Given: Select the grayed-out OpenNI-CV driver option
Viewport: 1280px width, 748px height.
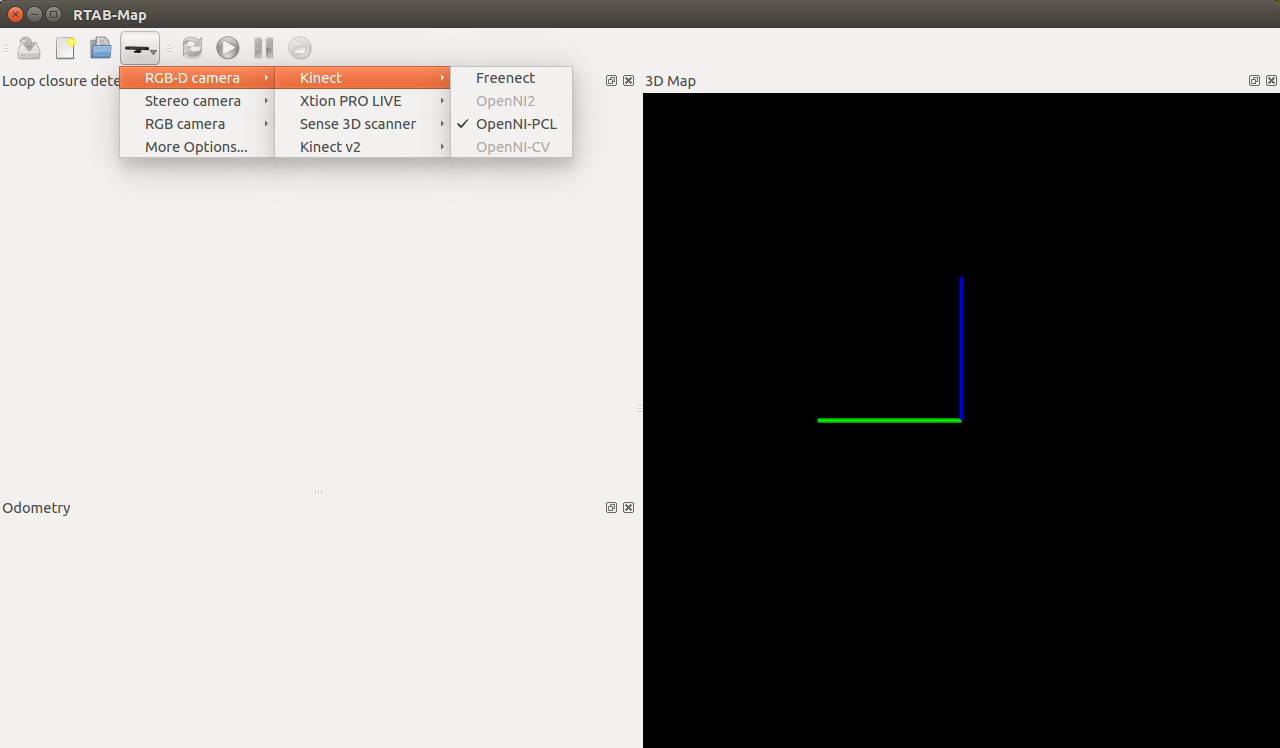Looking at the screenshot, I should pyautogui.click(x=512, y=147).
